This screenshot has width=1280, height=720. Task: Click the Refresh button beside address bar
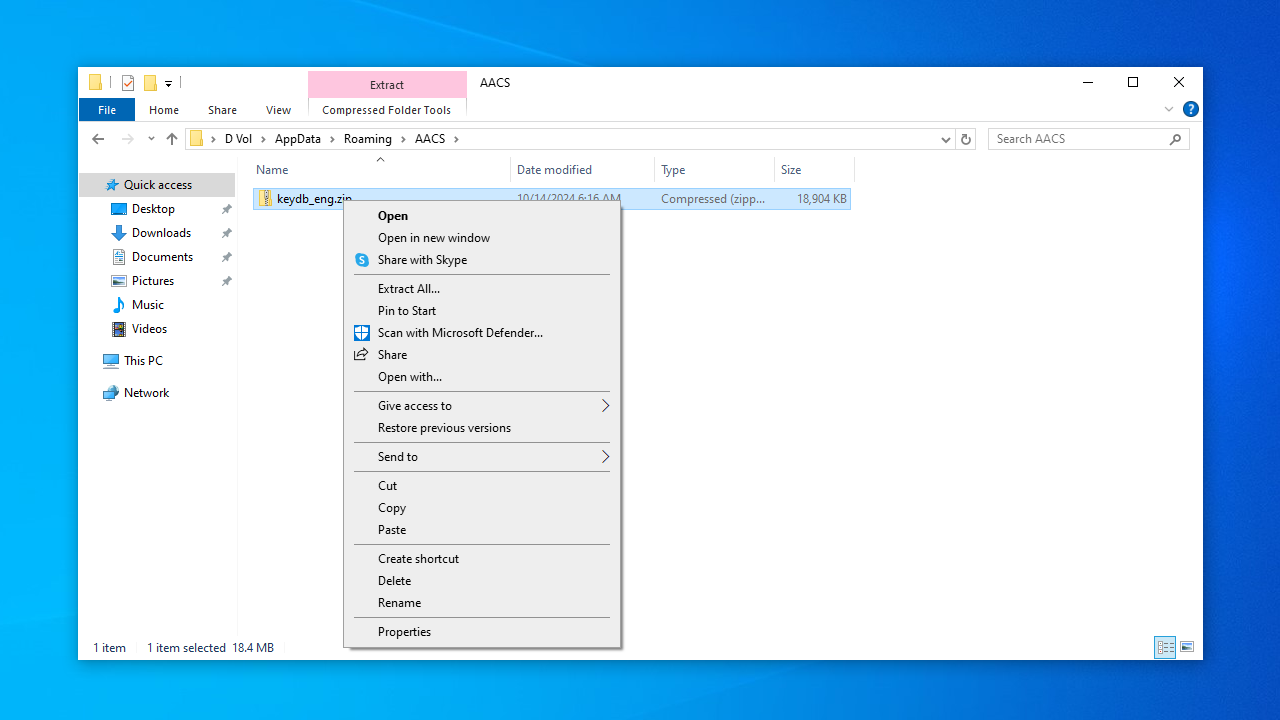(x=966, y=139)
